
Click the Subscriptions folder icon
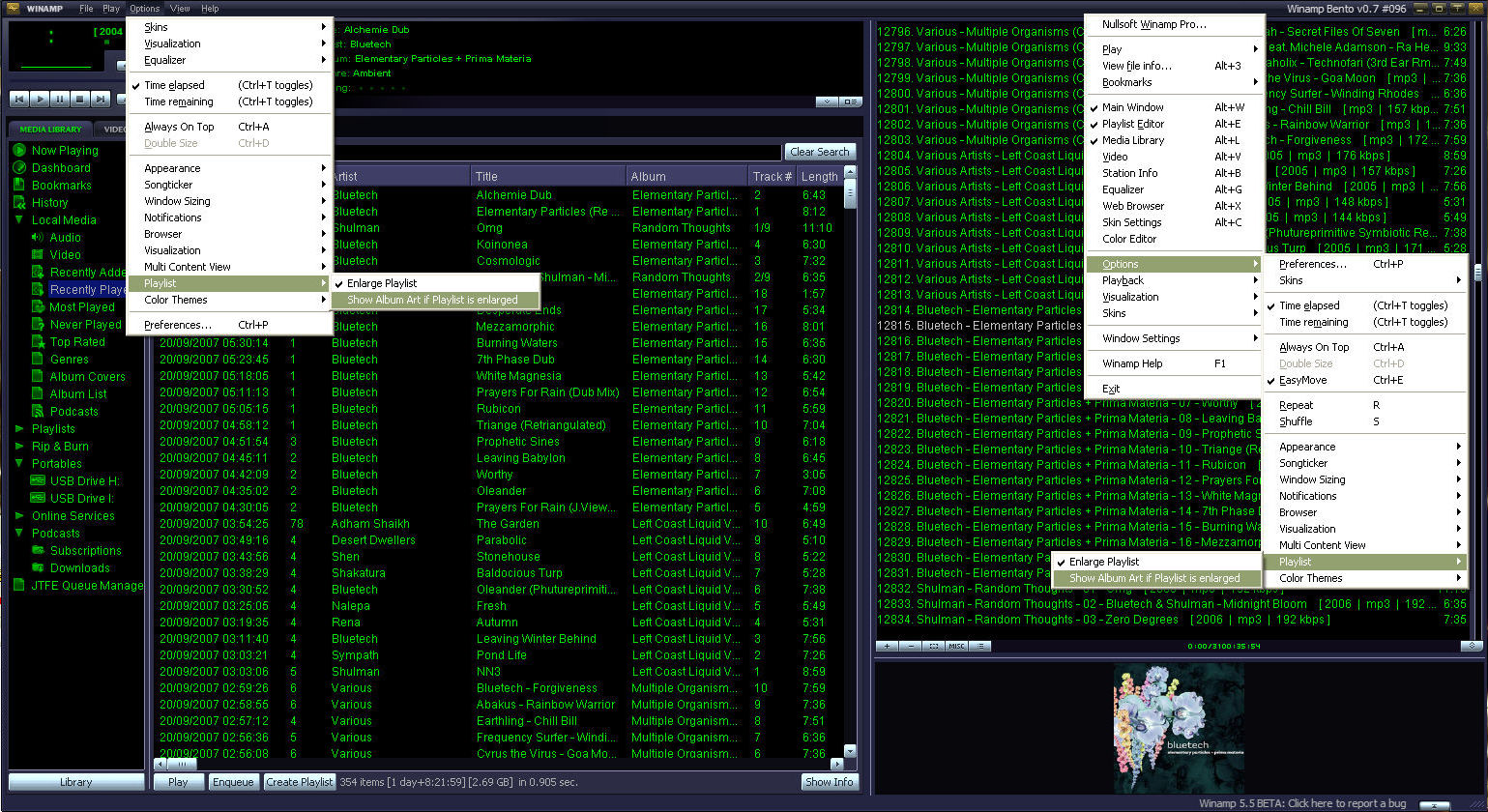pyautogui.click(x=38, y=551)
